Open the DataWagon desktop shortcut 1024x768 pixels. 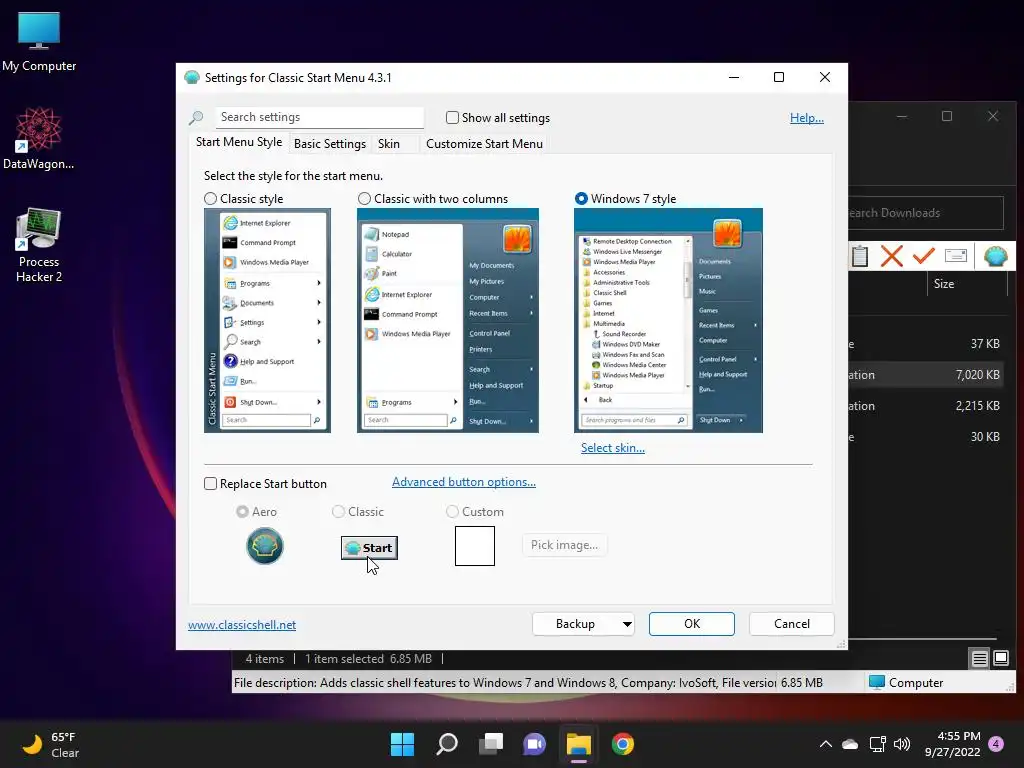tap(39, 138)
